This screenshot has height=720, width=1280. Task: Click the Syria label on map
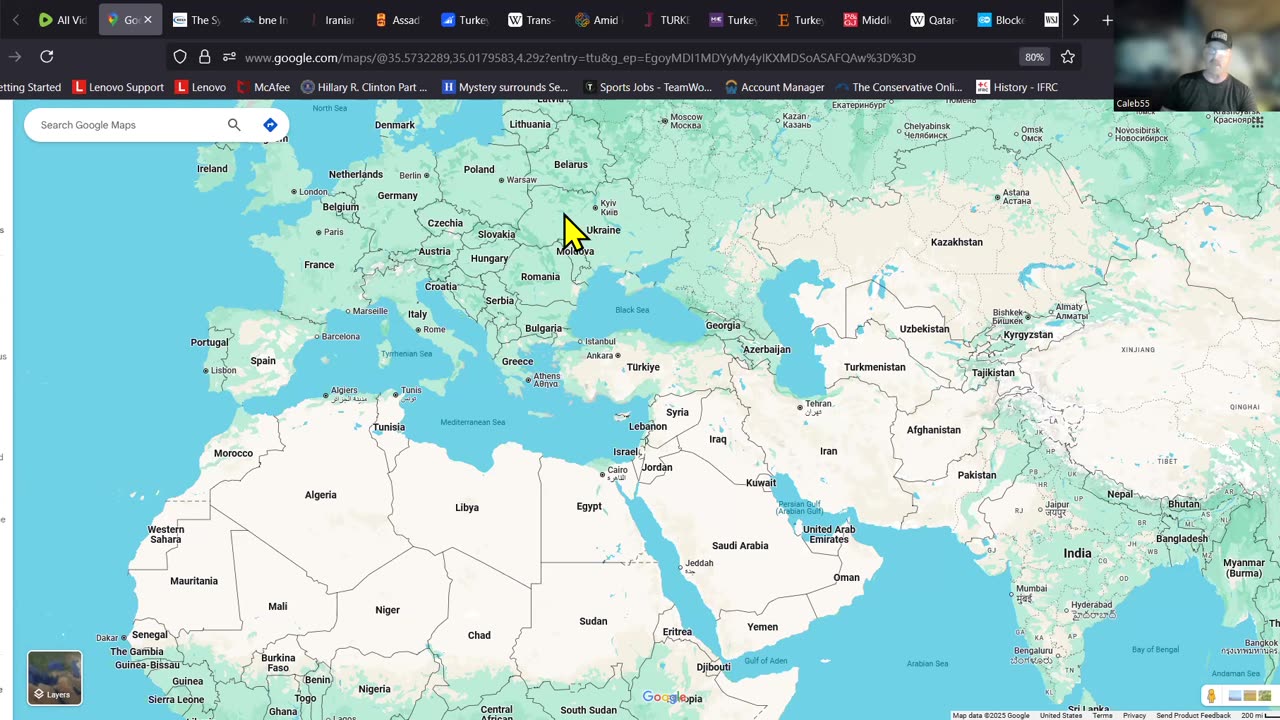(x=677, y=412)
